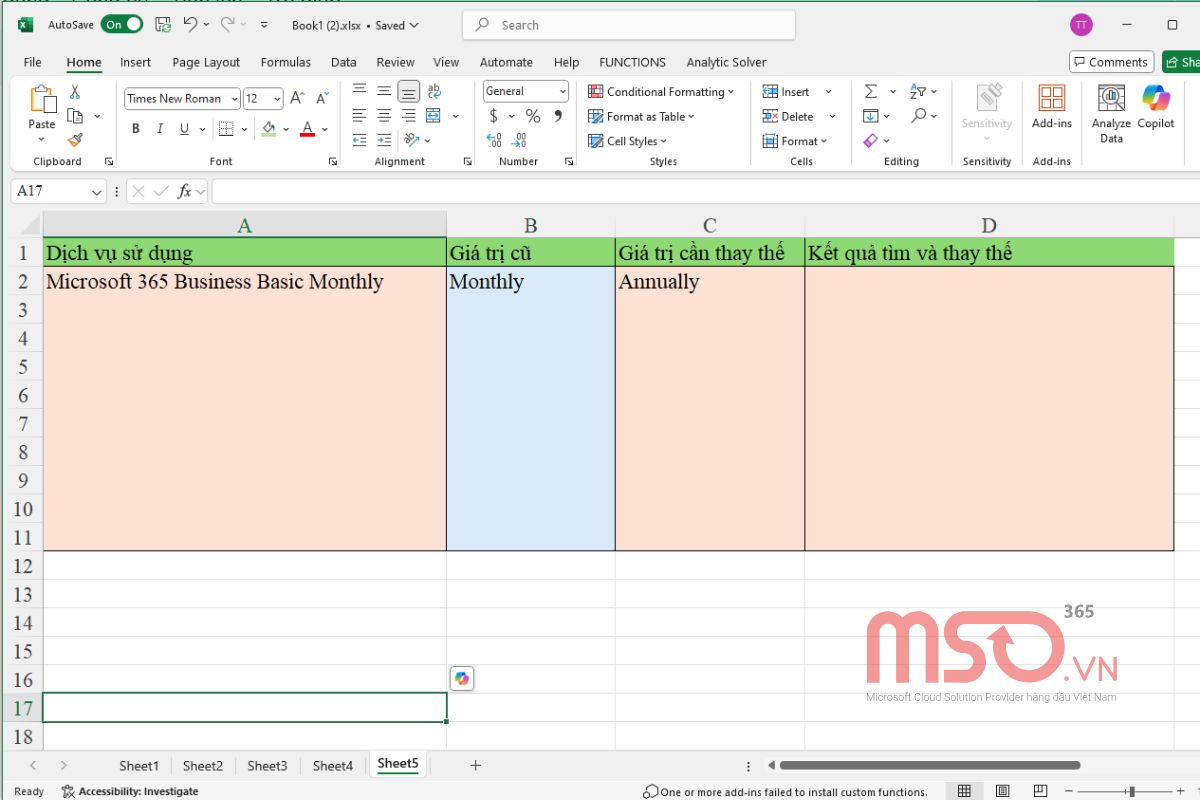Image resolution: width=1200 pixels, height=800 pixels.
Task: Click the Save icon in title bar
Action: (163, 25)
